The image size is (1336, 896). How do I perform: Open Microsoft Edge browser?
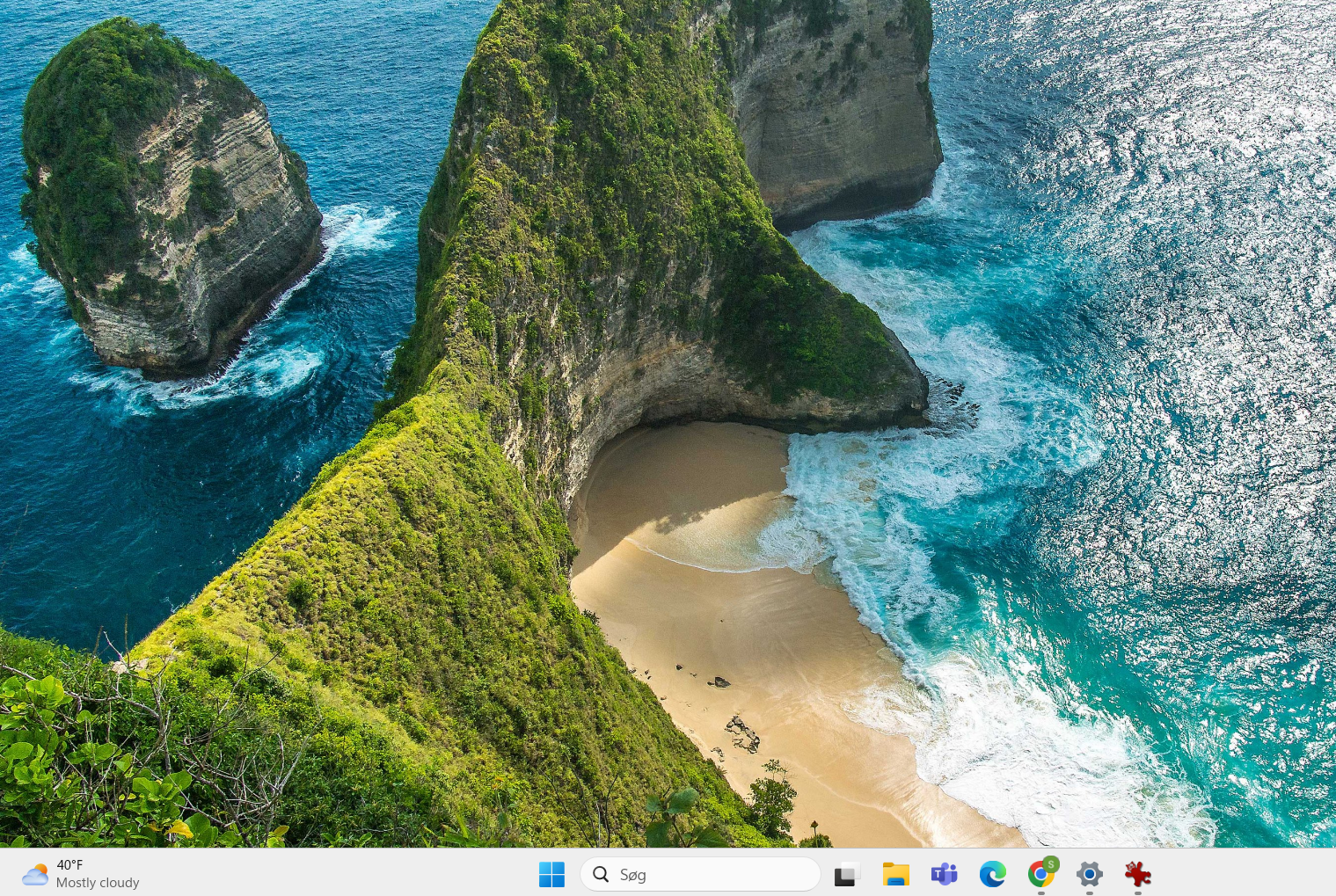pyautogui.click(x=992, y=874)
